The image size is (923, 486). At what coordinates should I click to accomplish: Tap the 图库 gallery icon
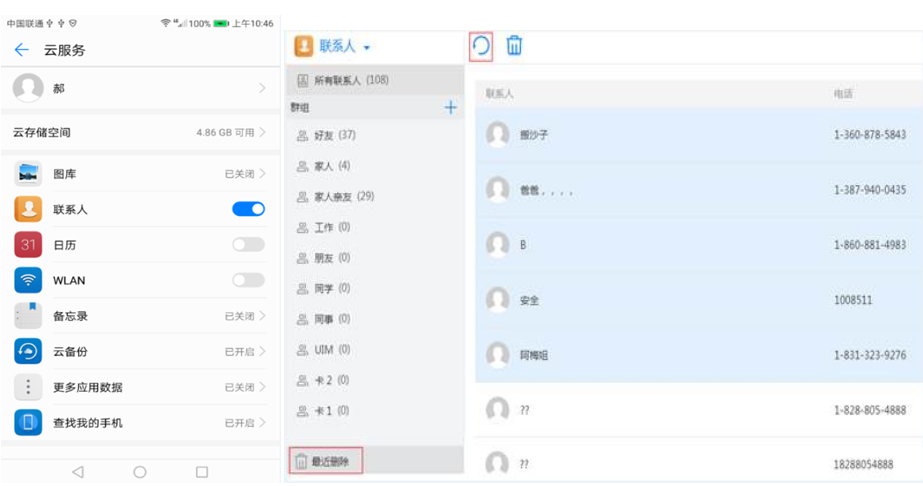(x=28, y=174)
